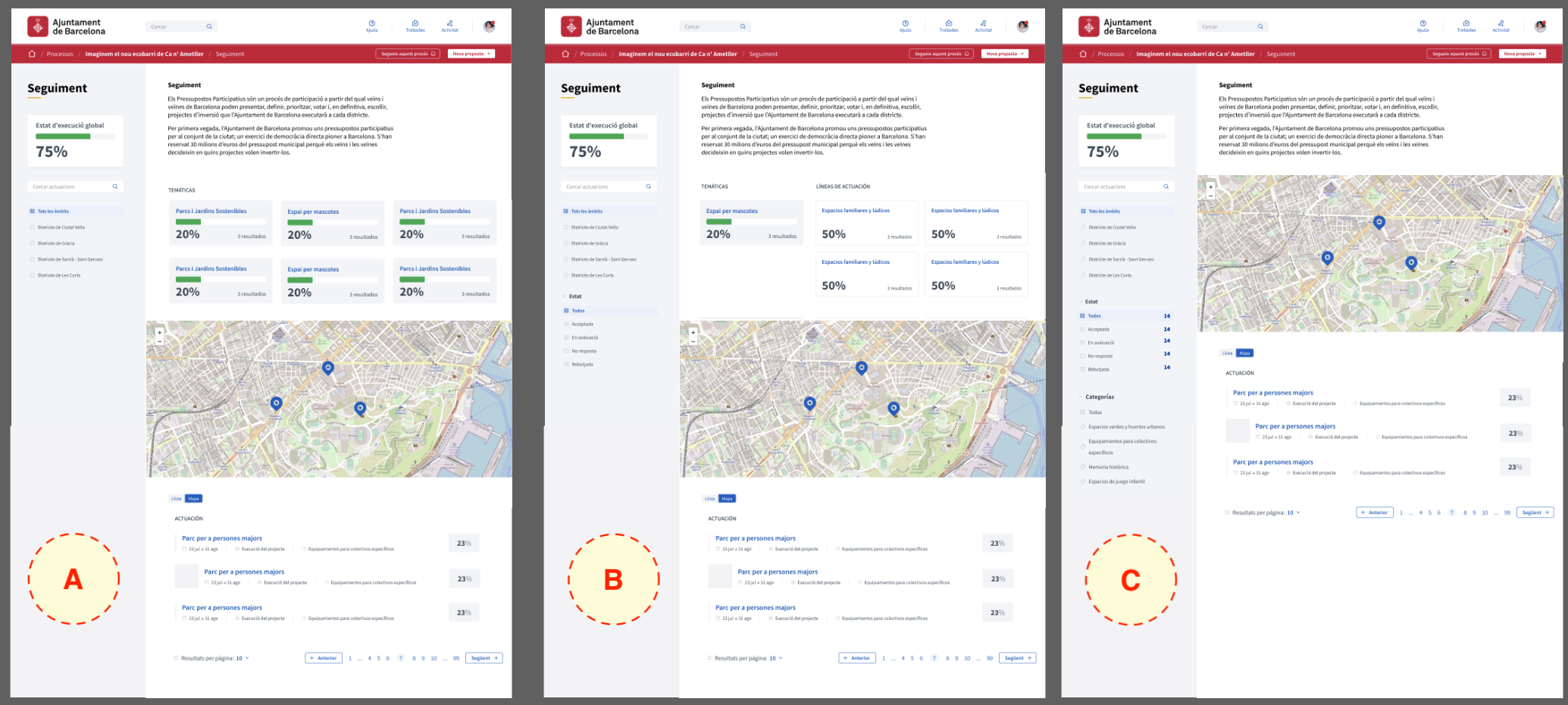This screenshot has height=705, width=1568.
Task: Click the Activitat icon in mockup C header
Action: click(x=1501, y=23)
